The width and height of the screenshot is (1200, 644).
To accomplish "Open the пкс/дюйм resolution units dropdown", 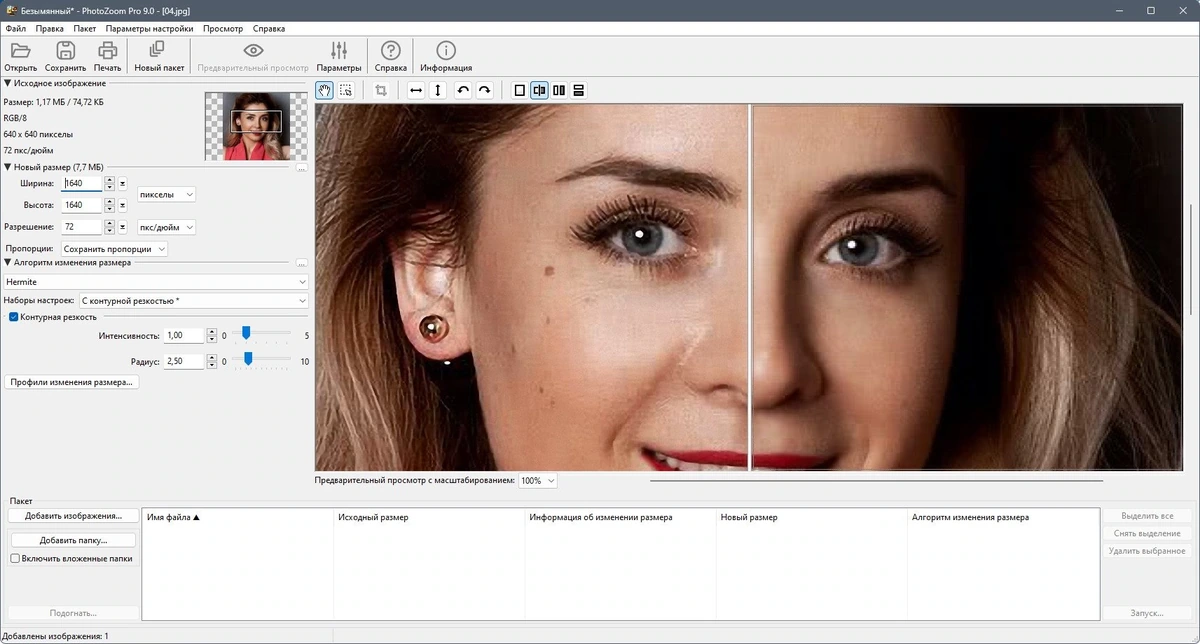I will click(x=166, y=227).
